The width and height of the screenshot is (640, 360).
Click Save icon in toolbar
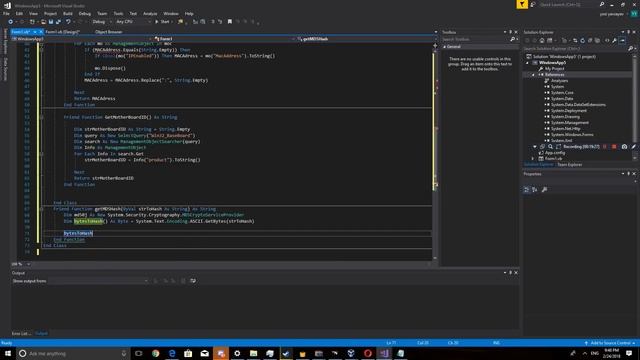pos(51,22)
